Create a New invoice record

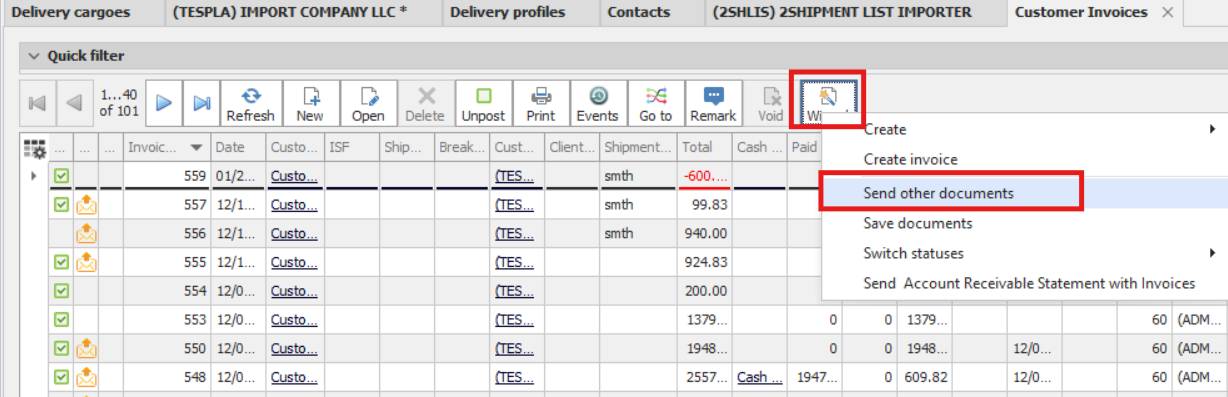coord(310,103)
